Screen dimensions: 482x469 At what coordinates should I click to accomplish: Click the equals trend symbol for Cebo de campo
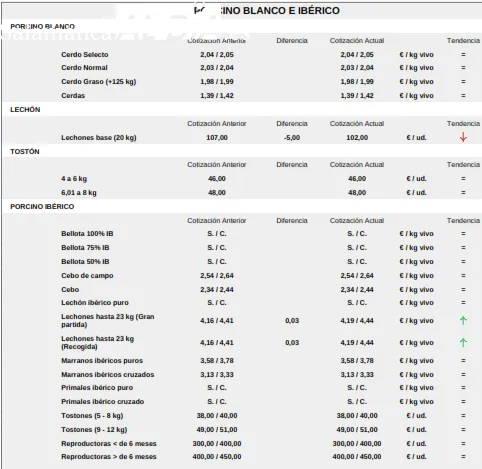click(x=463, y=276)
